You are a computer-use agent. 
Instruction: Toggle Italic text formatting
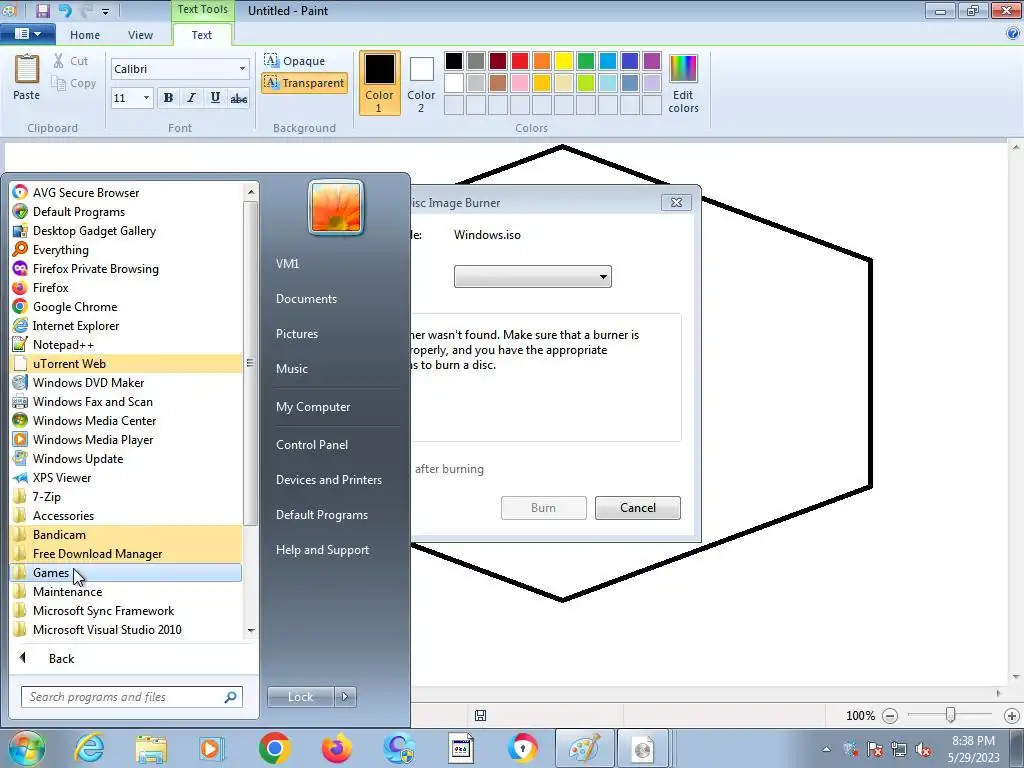pos(191,98)
